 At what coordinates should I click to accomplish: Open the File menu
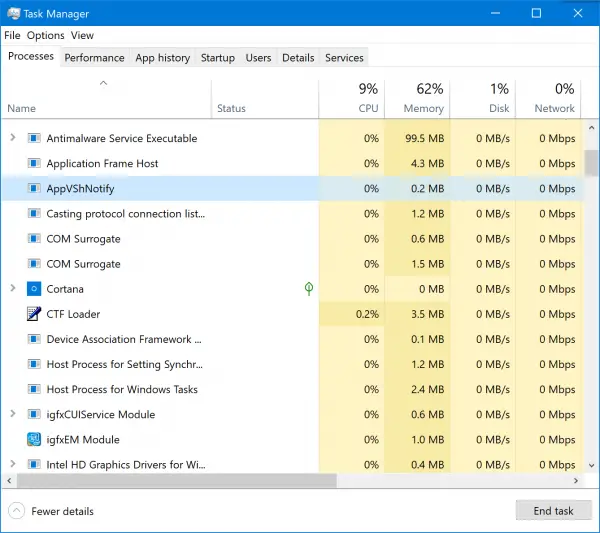(12, 35)
